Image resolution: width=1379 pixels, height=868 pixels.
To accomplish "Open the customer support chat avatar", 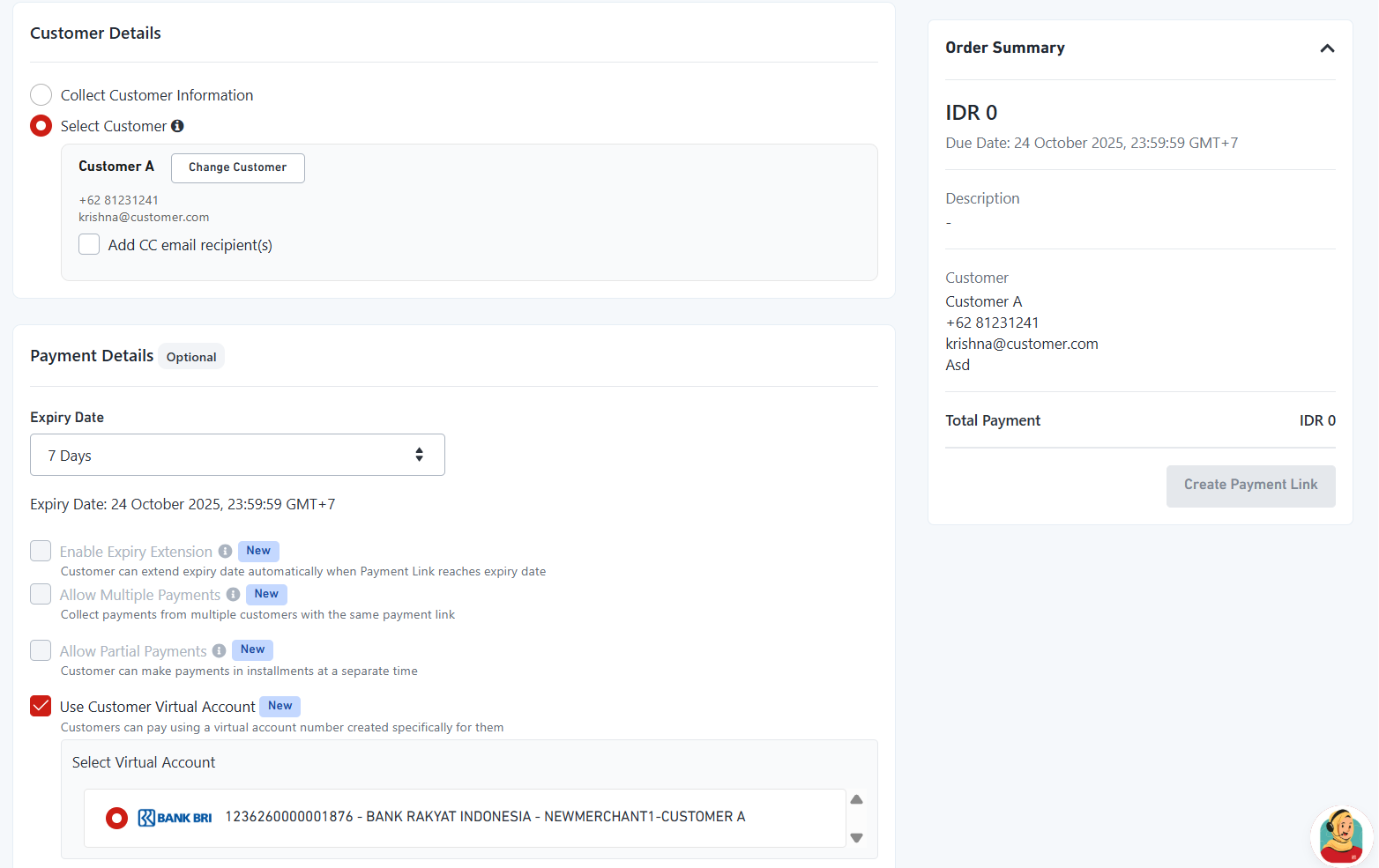I will point(1340,835).
